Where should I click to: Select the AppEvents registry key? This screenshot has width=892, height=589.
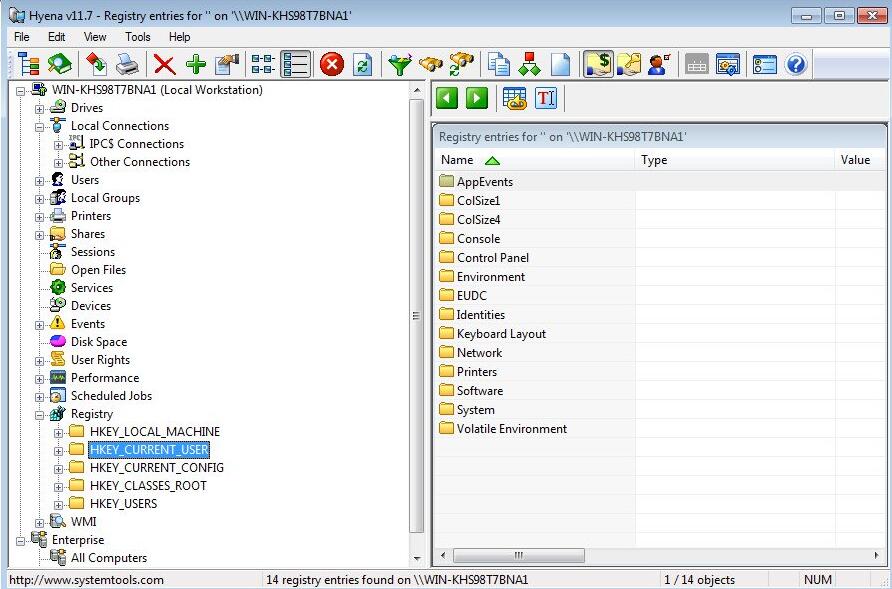click(485, 182)
